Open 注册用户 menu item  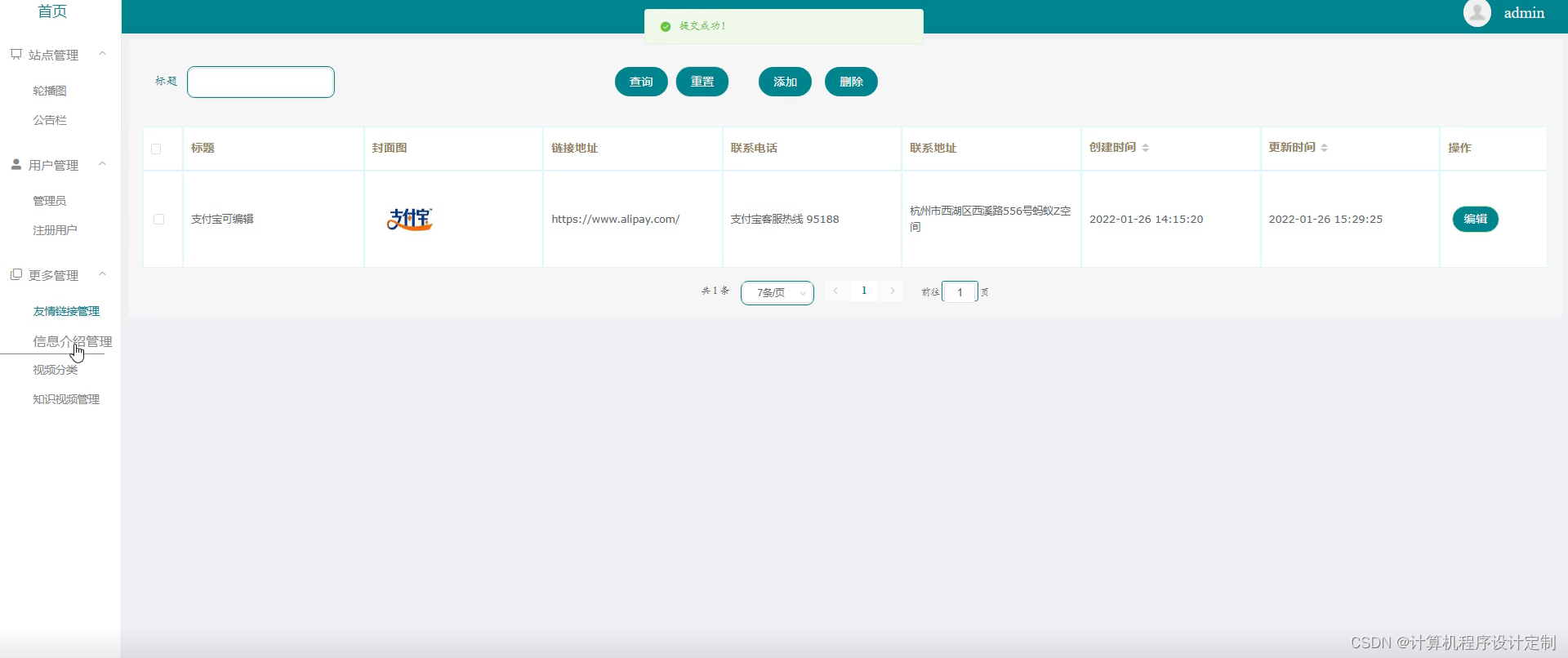(55, 230)
